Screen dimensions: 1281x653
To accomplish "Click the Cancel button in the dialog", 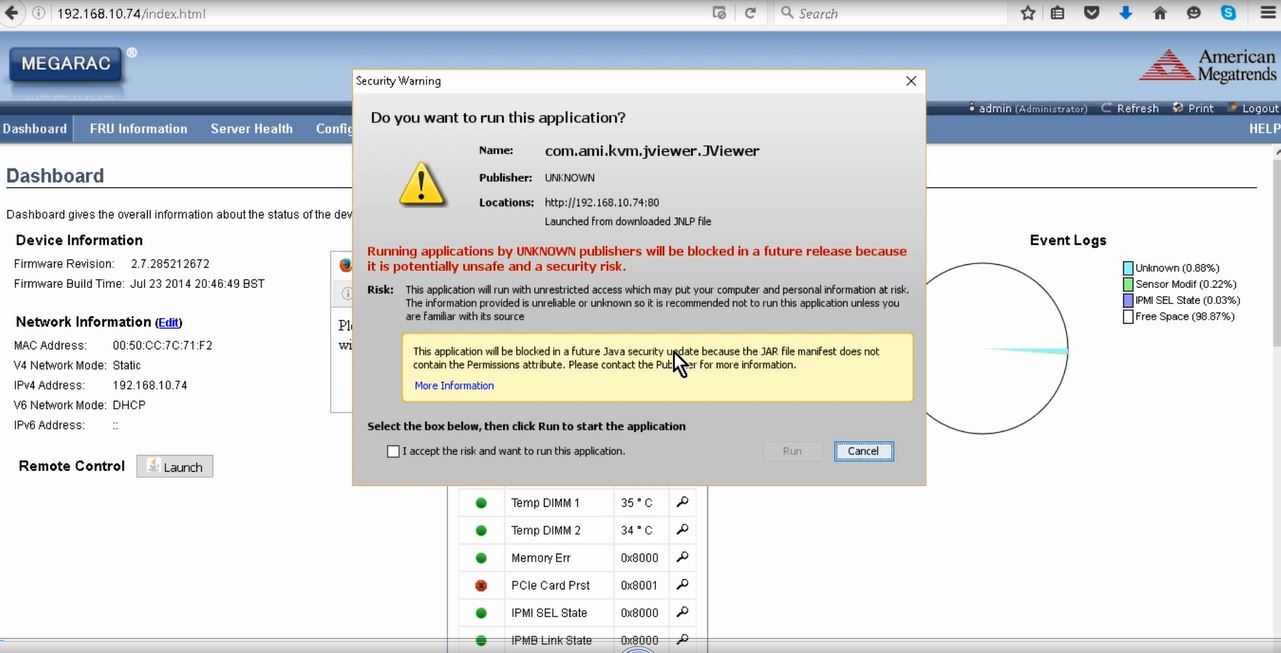I will coord(863,451).
